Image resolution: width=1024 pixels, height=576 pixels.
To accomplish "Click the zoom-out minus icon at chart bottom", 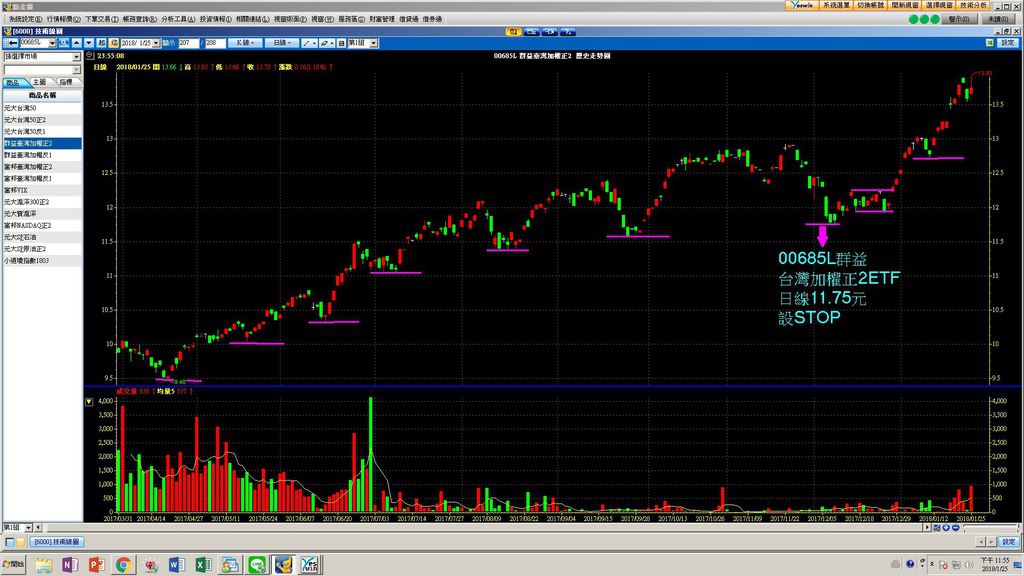I will click(956, 528).
